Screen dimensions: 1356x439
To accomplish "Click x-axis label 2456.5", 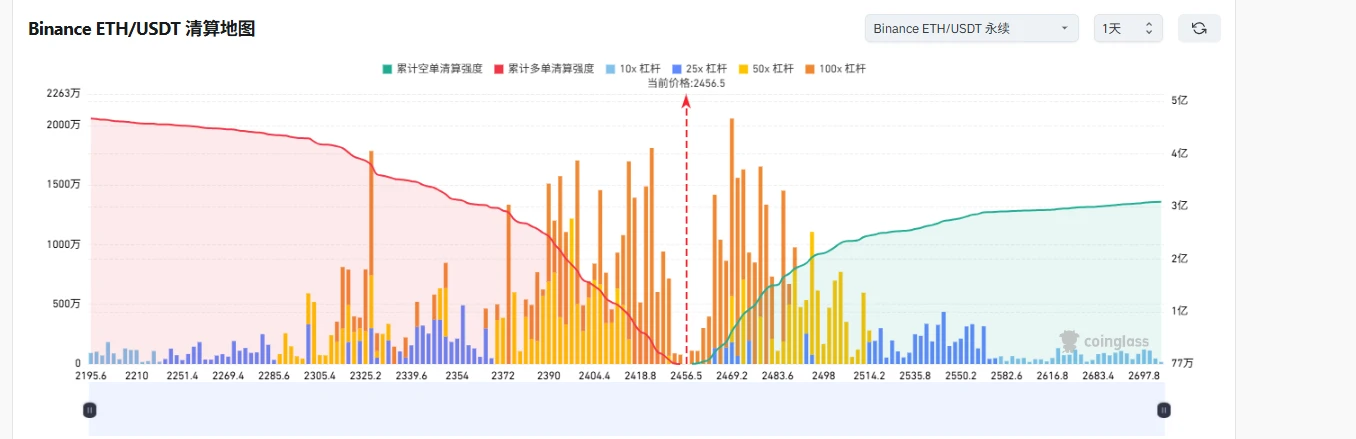I will pos(686,376).
